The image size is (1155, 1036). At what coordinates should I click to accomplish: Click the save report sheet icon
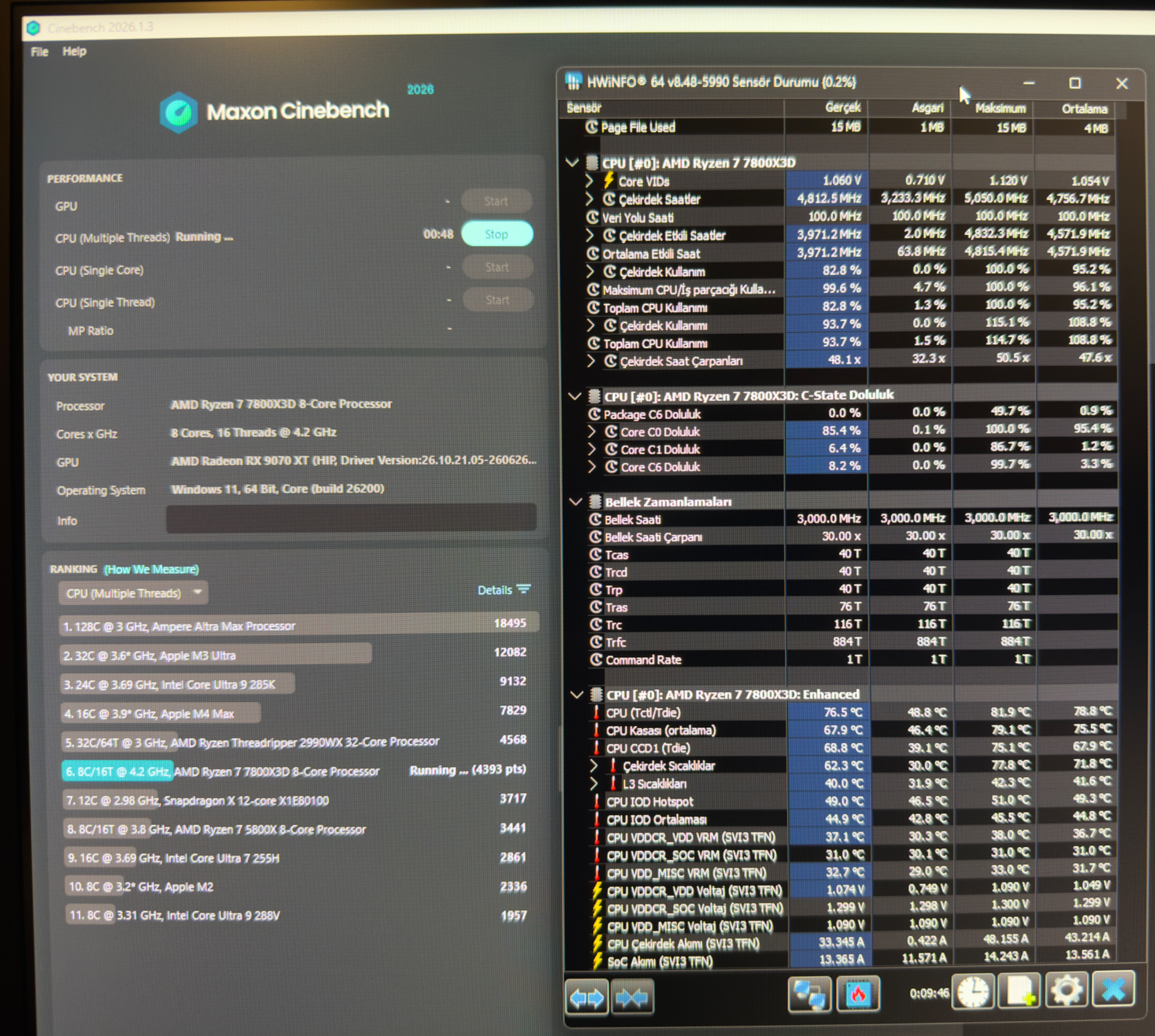(x=1020, y=991)
